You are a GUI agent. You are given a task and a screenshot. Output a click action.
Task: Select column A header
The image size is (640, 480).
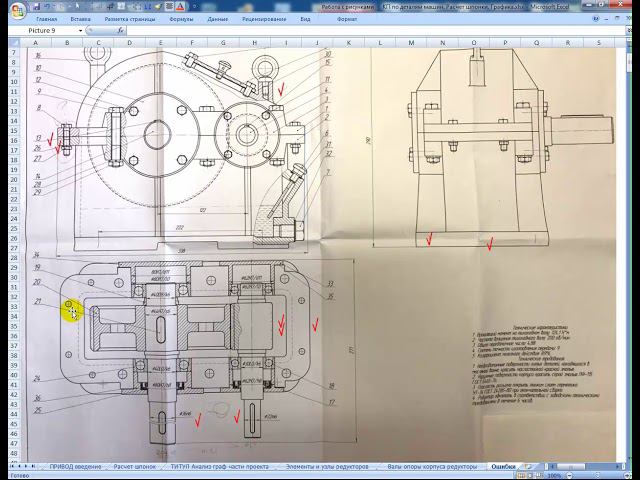click(36, 42)
